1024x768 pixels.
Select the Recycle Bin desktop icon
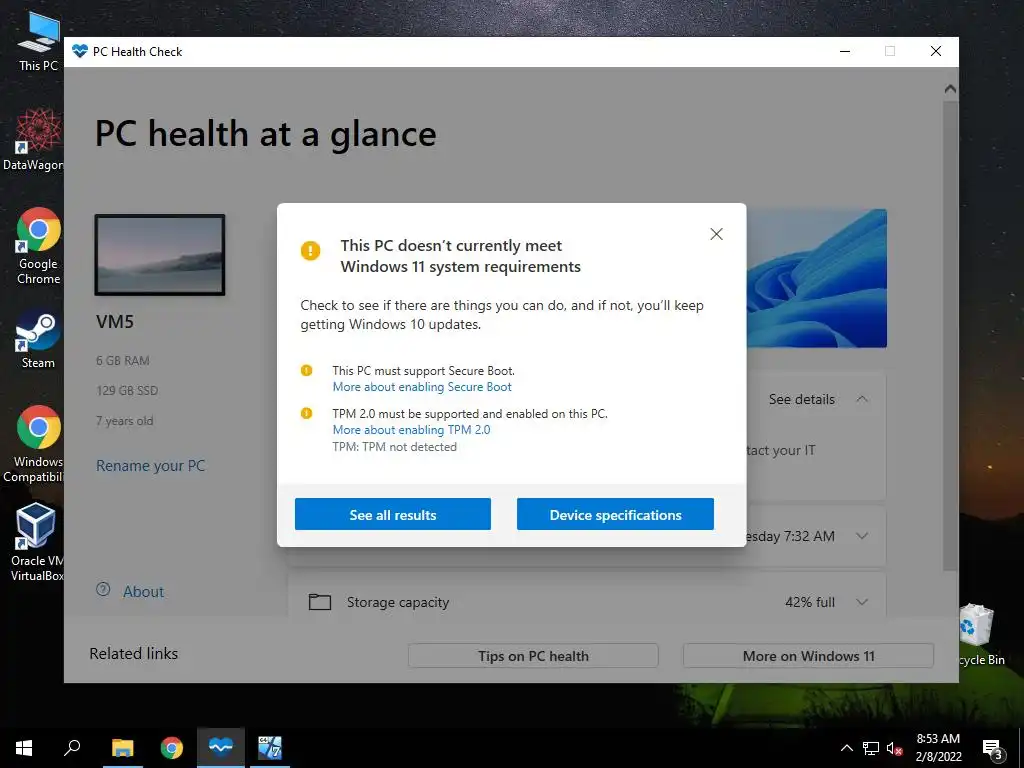[980, 633]
